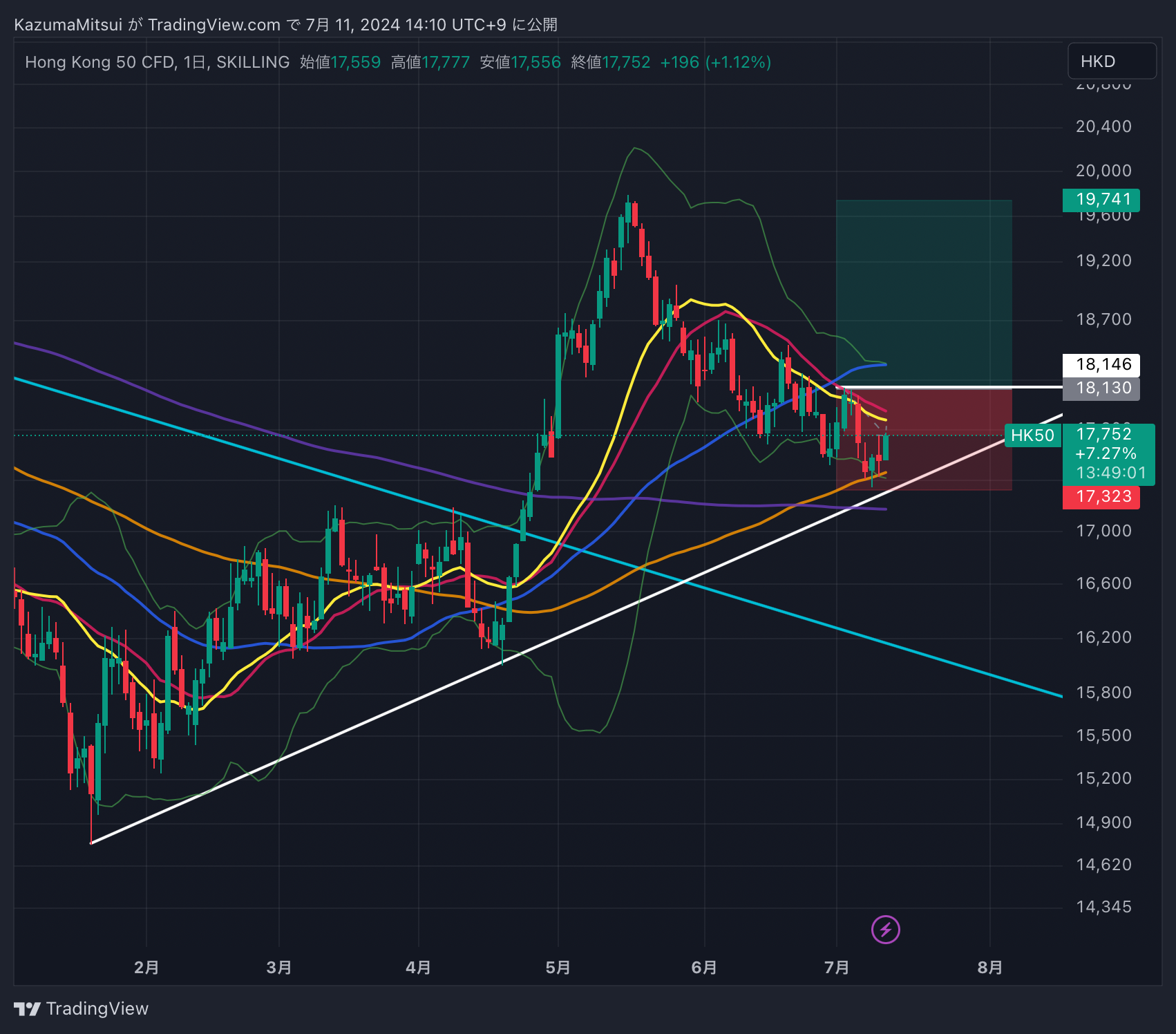This screenshot has width=1176, height=1034.
Task: Click the 始値17,559 open value
Action: 340,62
